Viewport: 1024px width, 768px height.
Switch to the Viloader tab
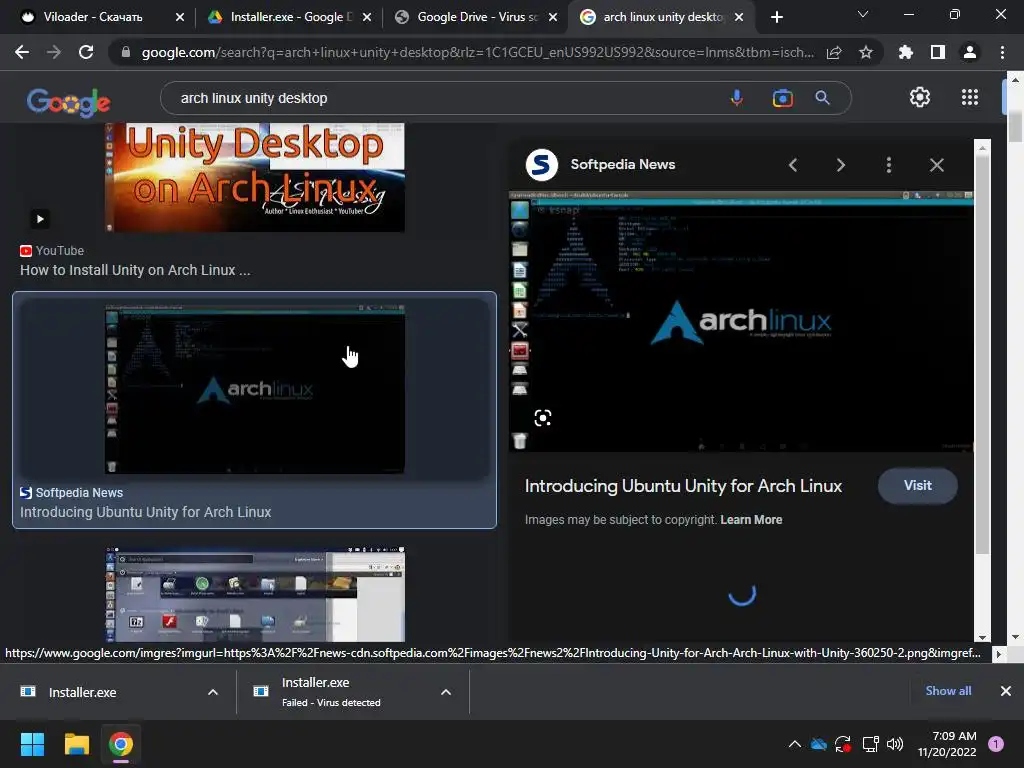click(x=91, y=17)
